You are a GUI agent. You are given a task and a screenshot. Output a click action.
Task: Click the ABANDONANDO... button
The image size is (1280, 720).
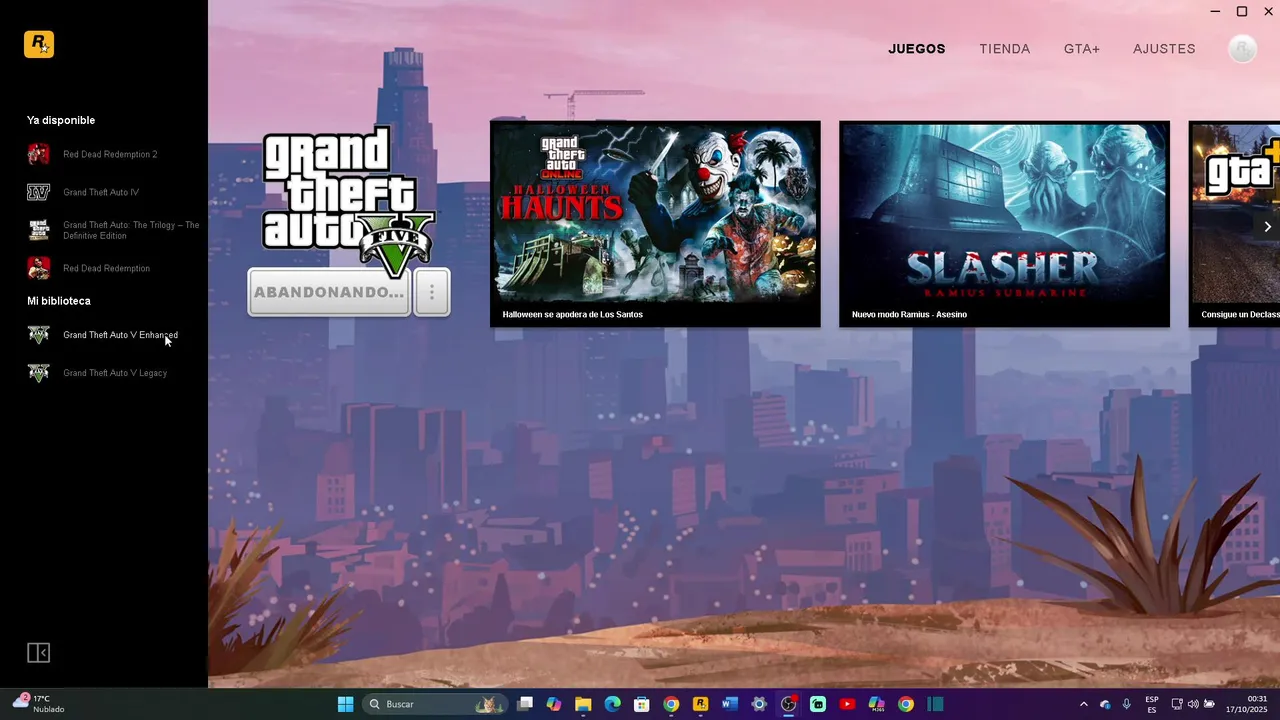(329, 292)
